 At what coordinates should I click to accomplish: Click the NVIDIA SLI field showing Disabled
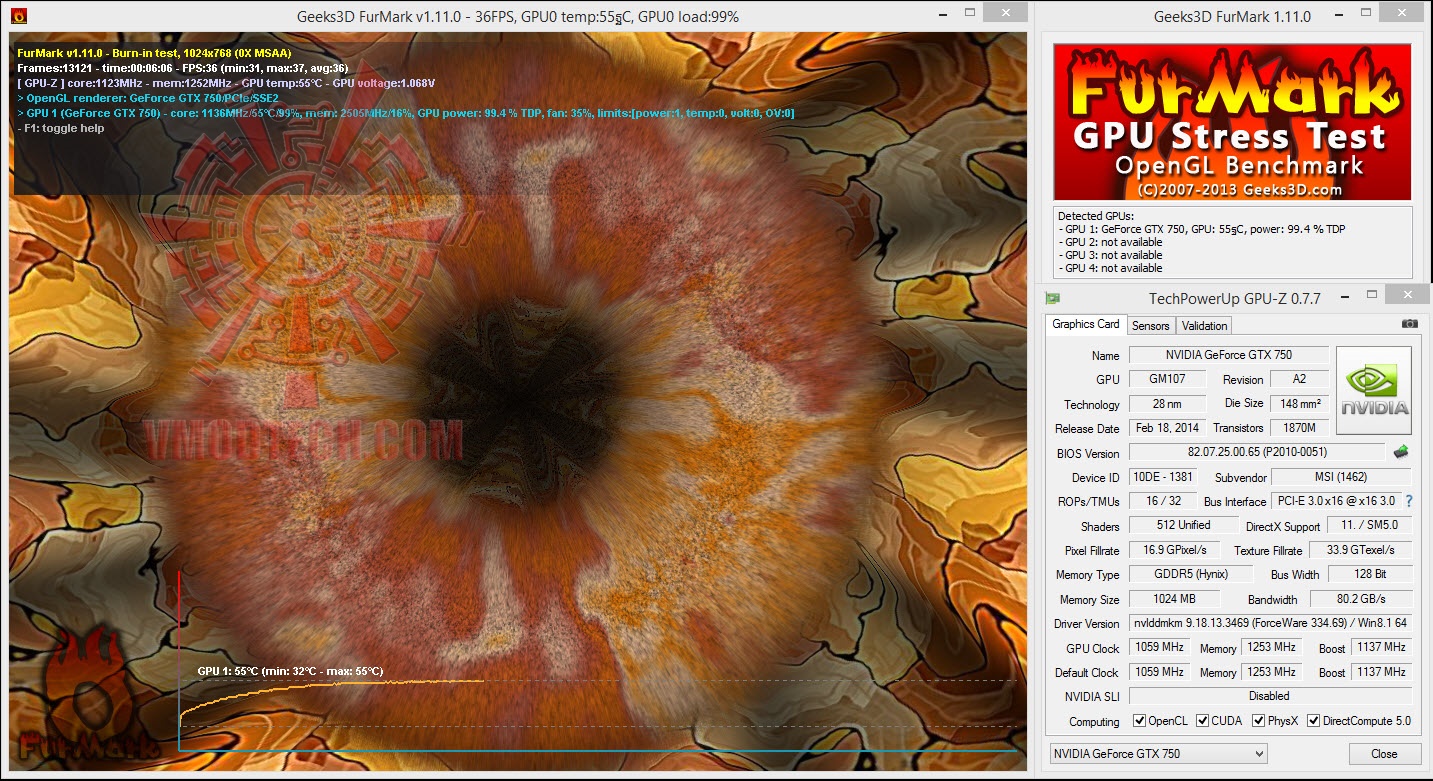click(1270, 696)
